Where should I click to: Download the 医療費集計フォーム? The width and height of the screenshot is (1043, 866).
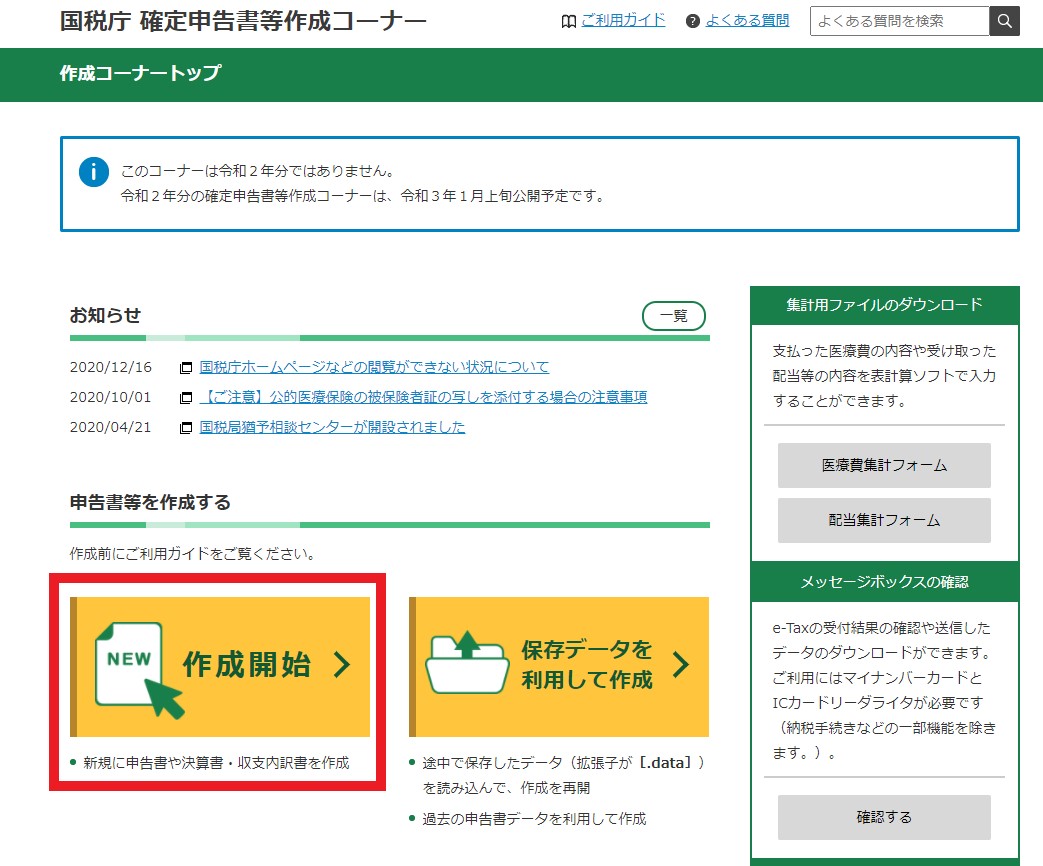[884, 466]
